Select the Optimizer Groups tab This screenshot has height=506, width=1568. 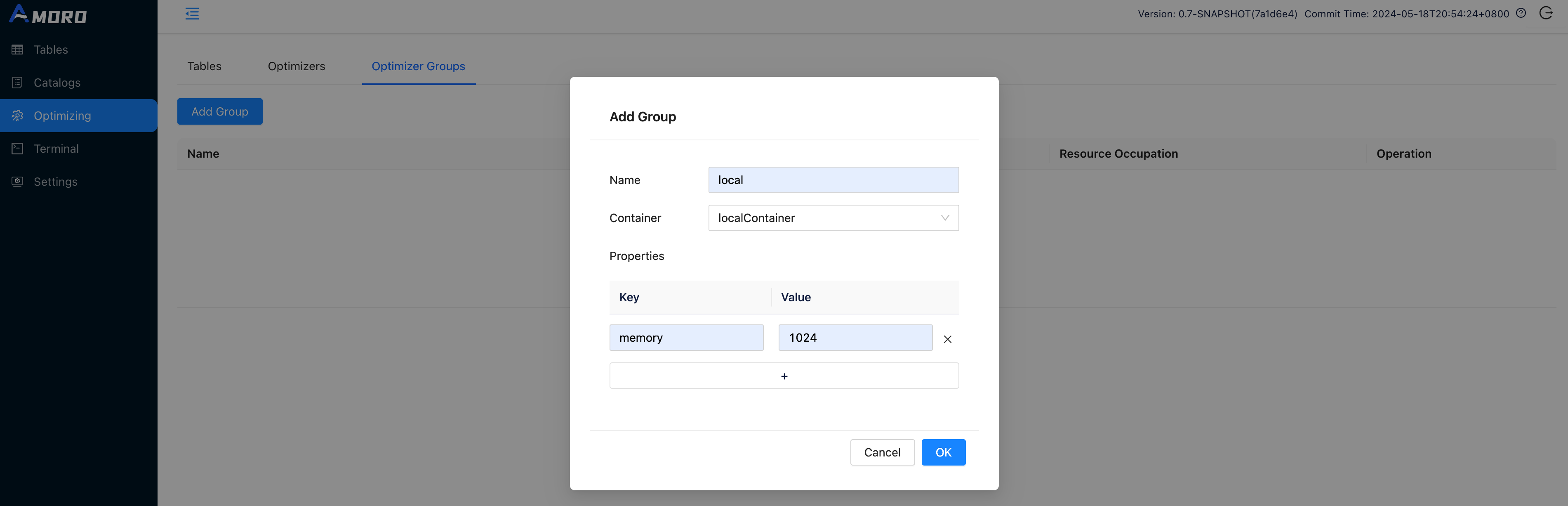[418, 66]
